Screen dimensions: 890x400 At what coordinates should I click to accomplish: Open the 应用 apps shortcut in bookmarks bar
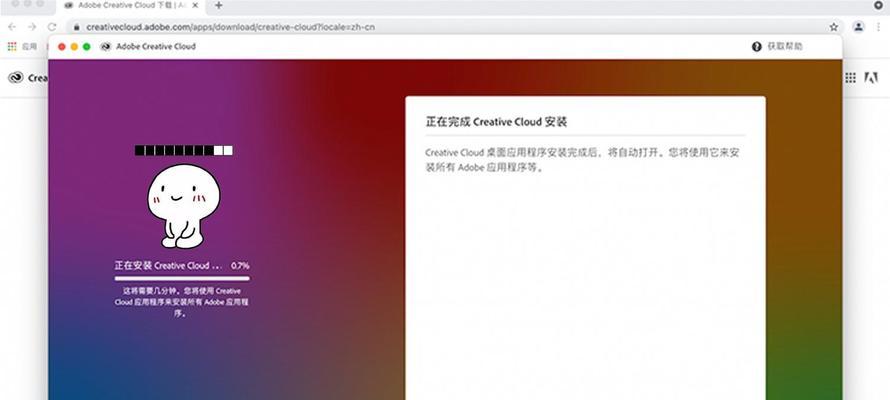(23, 47)
